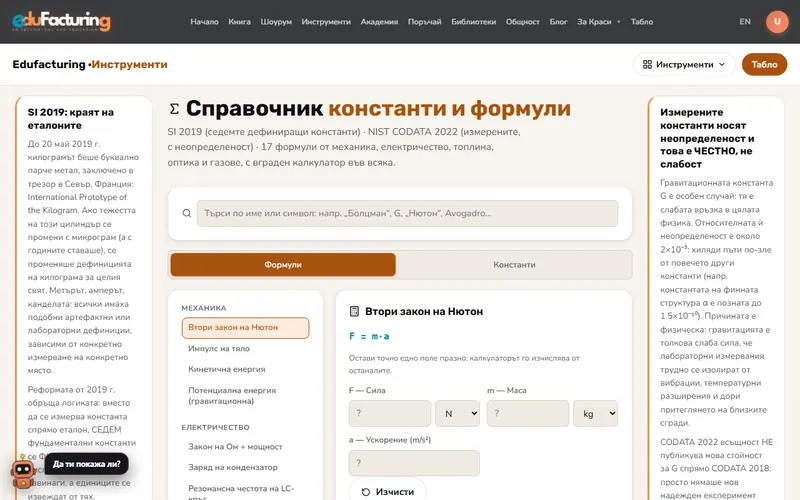The image size is (800, 500).
Task: Click the eduFacturing logo
Action: (x=61, y=21)
